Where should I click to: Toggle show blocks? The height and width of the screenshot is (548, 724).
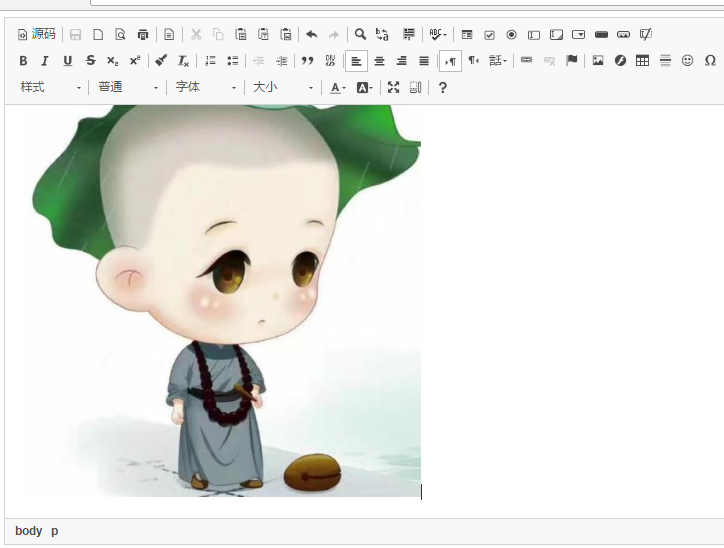click(416, 87)
